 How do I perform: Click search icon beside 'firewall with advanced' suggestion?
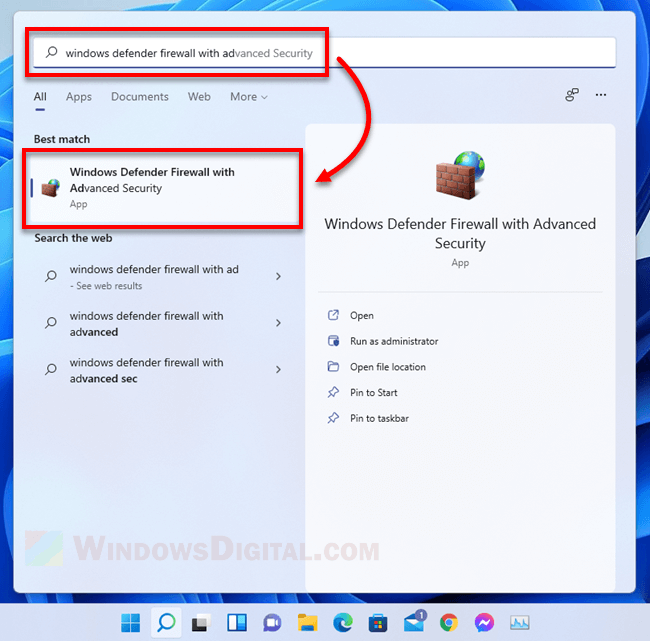pos(51,323)
